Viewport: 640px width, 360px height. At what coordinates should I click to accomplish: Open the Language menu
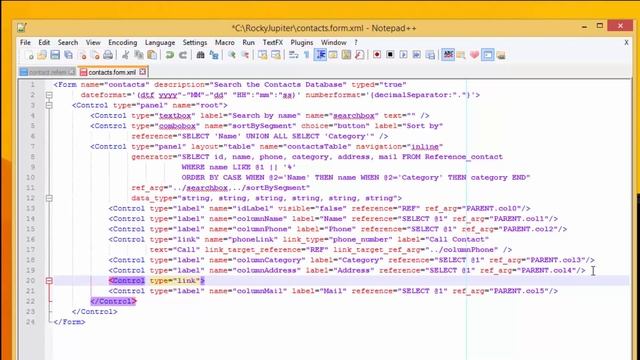[x=160, y=42]
